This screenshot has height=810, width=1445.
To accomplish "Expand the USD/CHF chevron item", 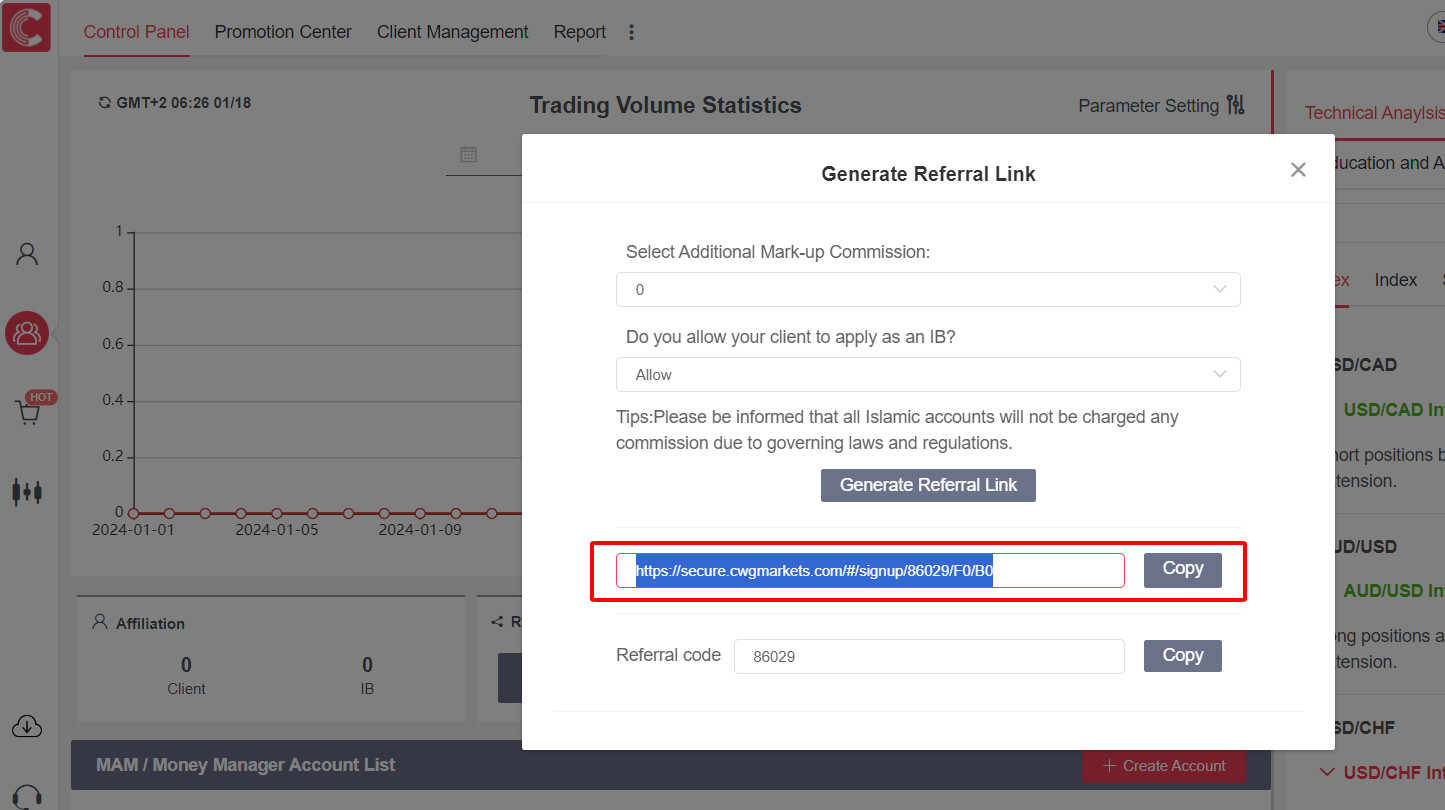I will (1327, 772).
